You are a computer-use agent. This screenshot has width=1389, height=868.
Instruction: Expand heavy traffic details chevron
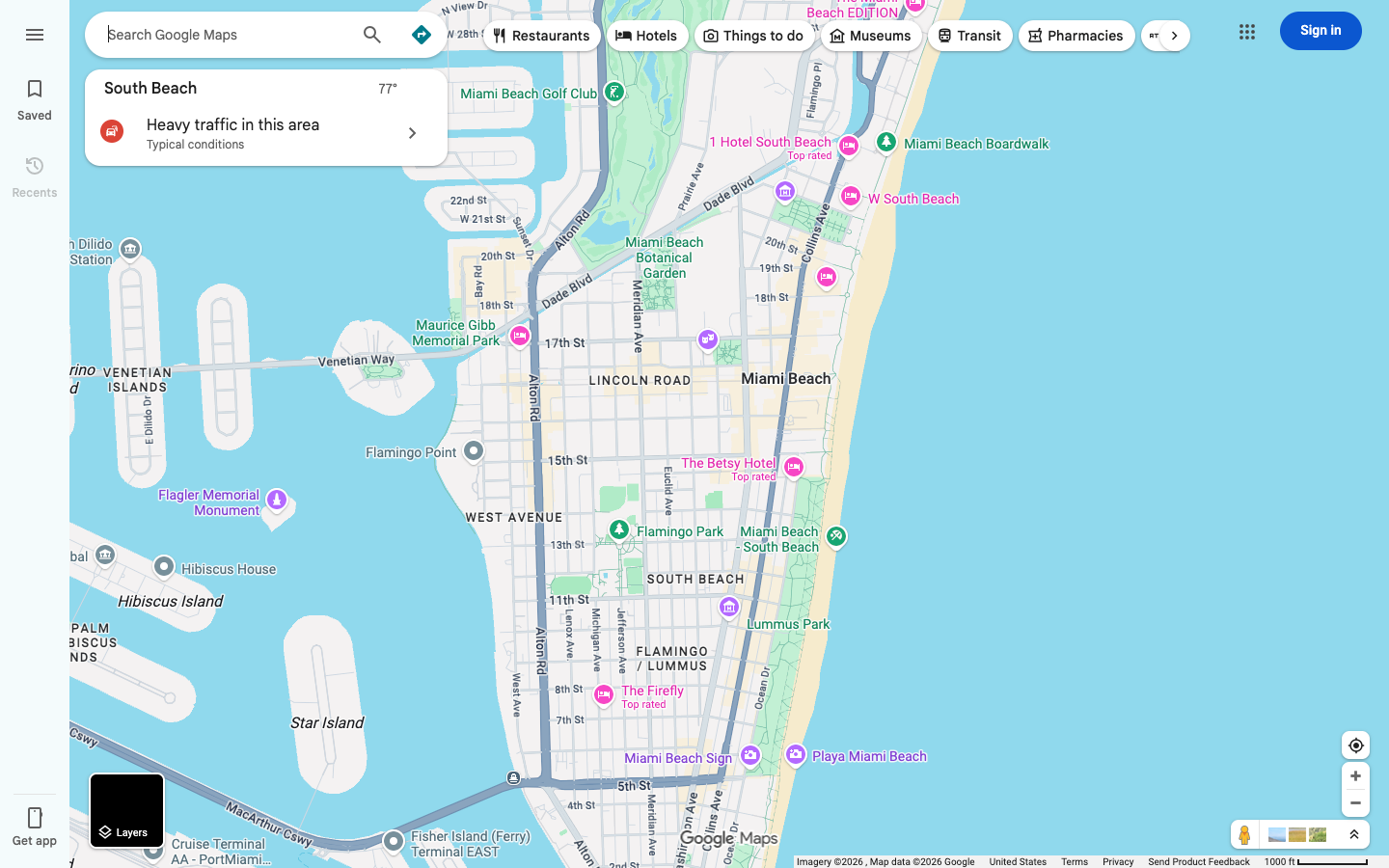tap(412, 133)
